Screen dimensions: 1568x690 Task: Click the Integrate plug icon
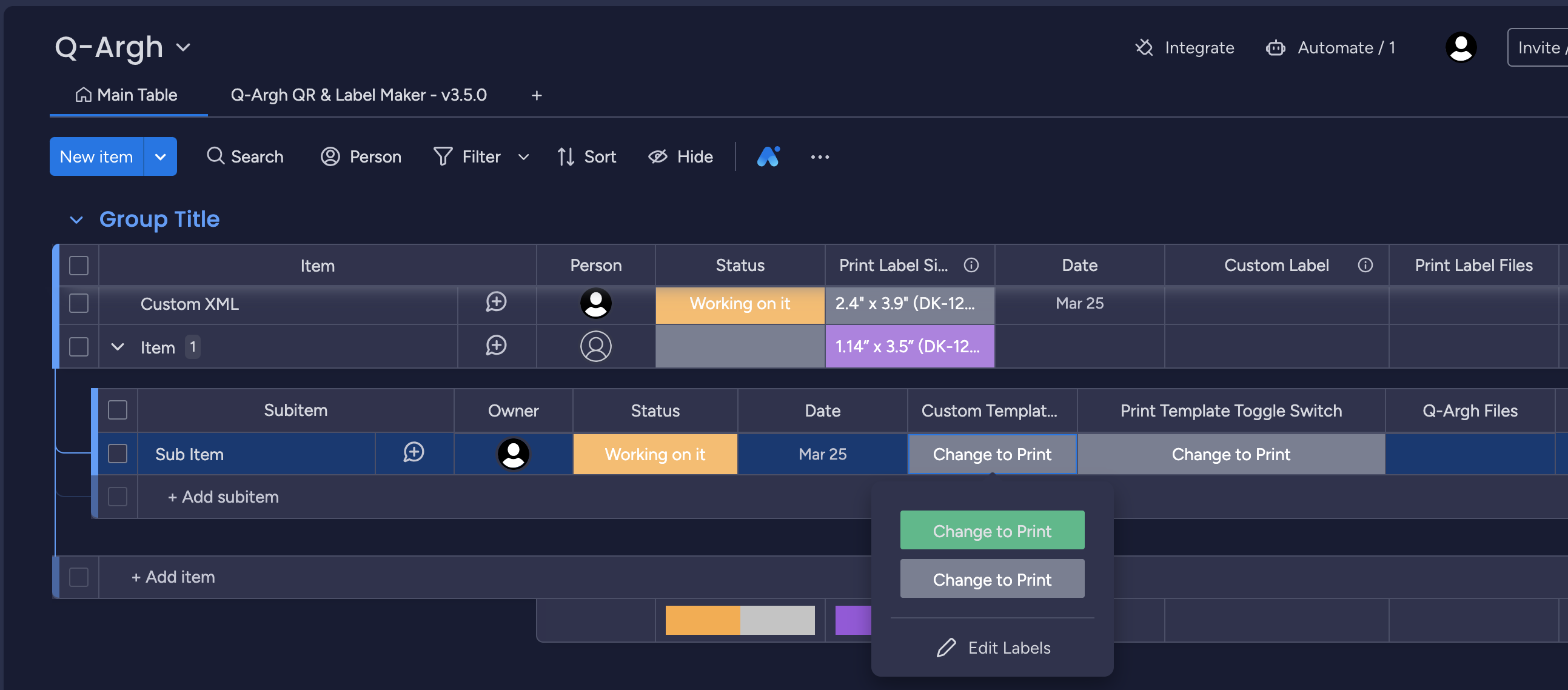(1144, 47)
